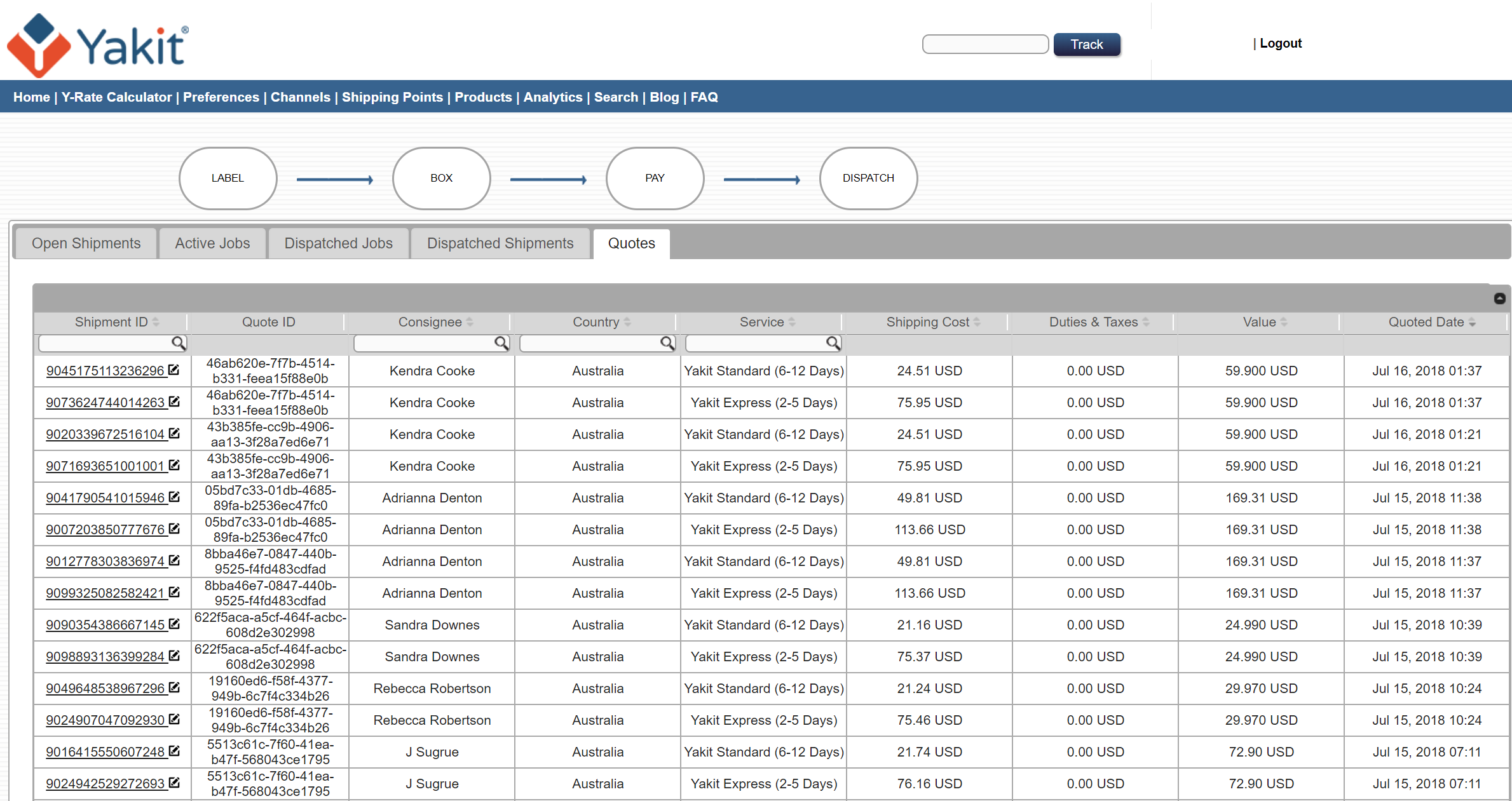
Task: Open shipment link 9024942529272693
Action: coord(105,784)
